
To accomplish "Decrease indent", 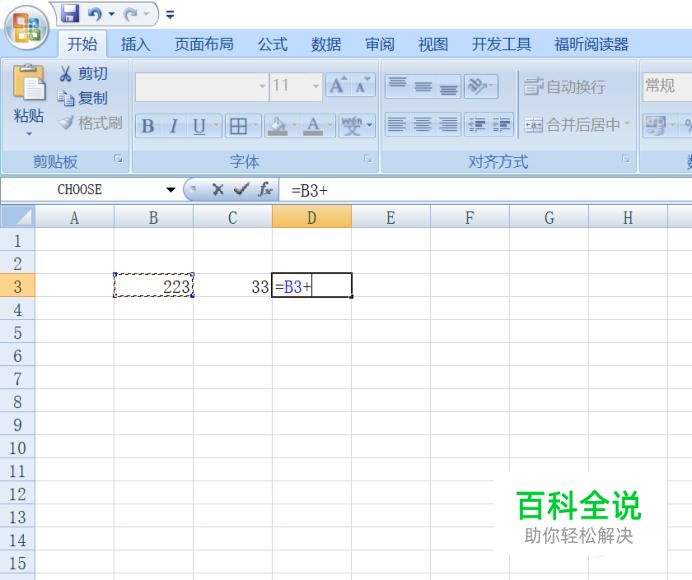I will point(477,124).
